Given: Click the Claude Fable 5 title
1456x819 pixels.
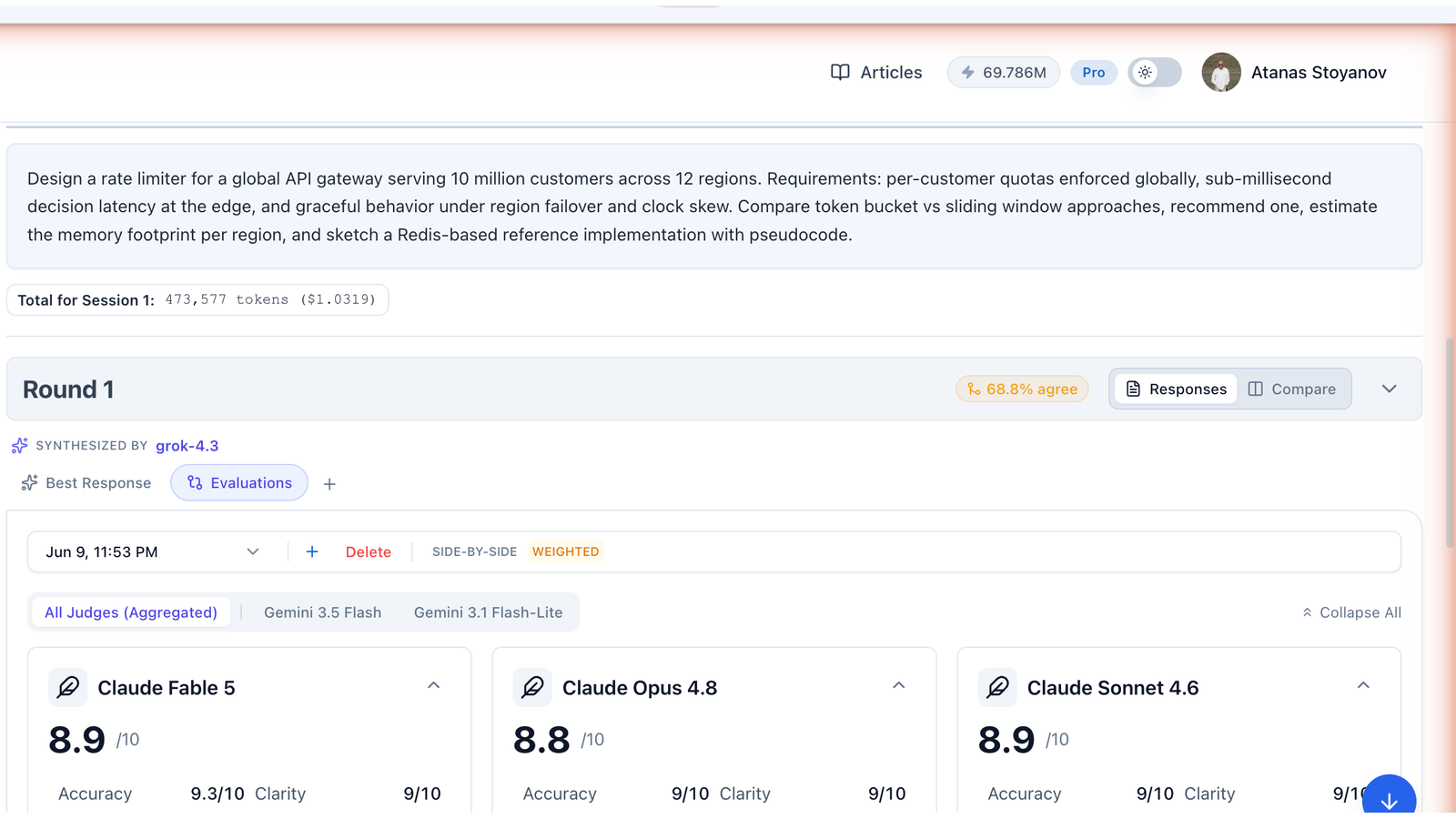Looking at the screenshot, I should [167, 688].
